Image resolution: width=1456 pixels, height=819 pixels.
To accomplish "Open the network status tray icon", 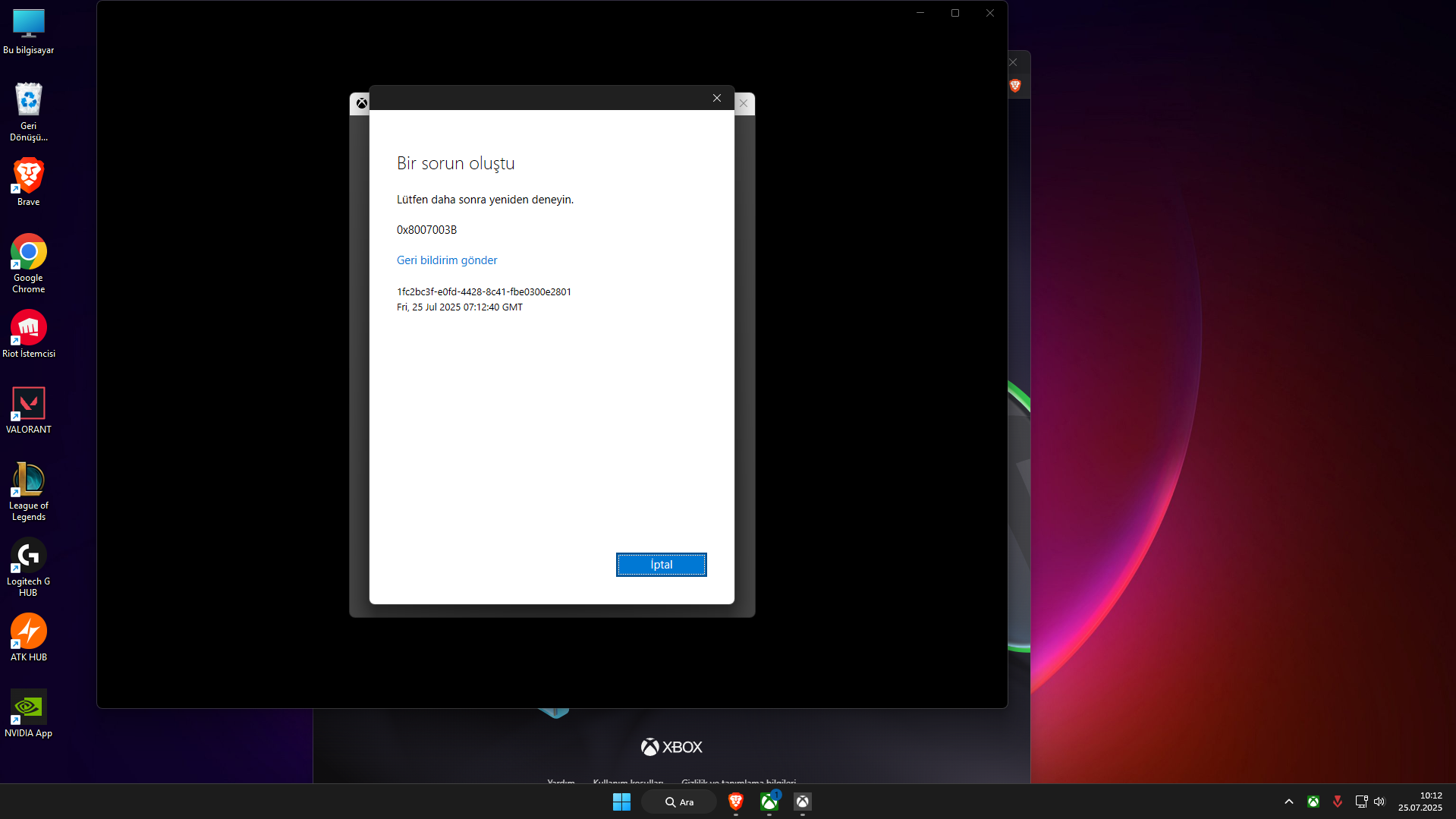I will (x=1362, y=802).
